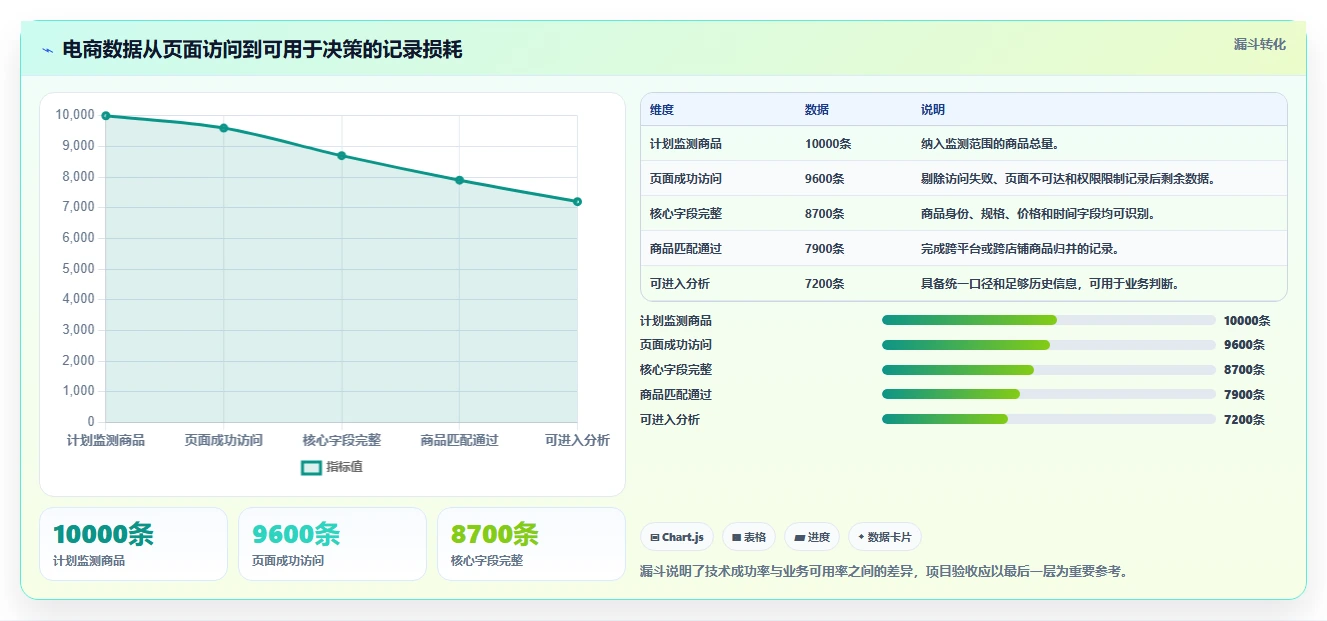Click the 进度 chip
Viewport: 1327px width, 621px height.
[x=812, y=537]
